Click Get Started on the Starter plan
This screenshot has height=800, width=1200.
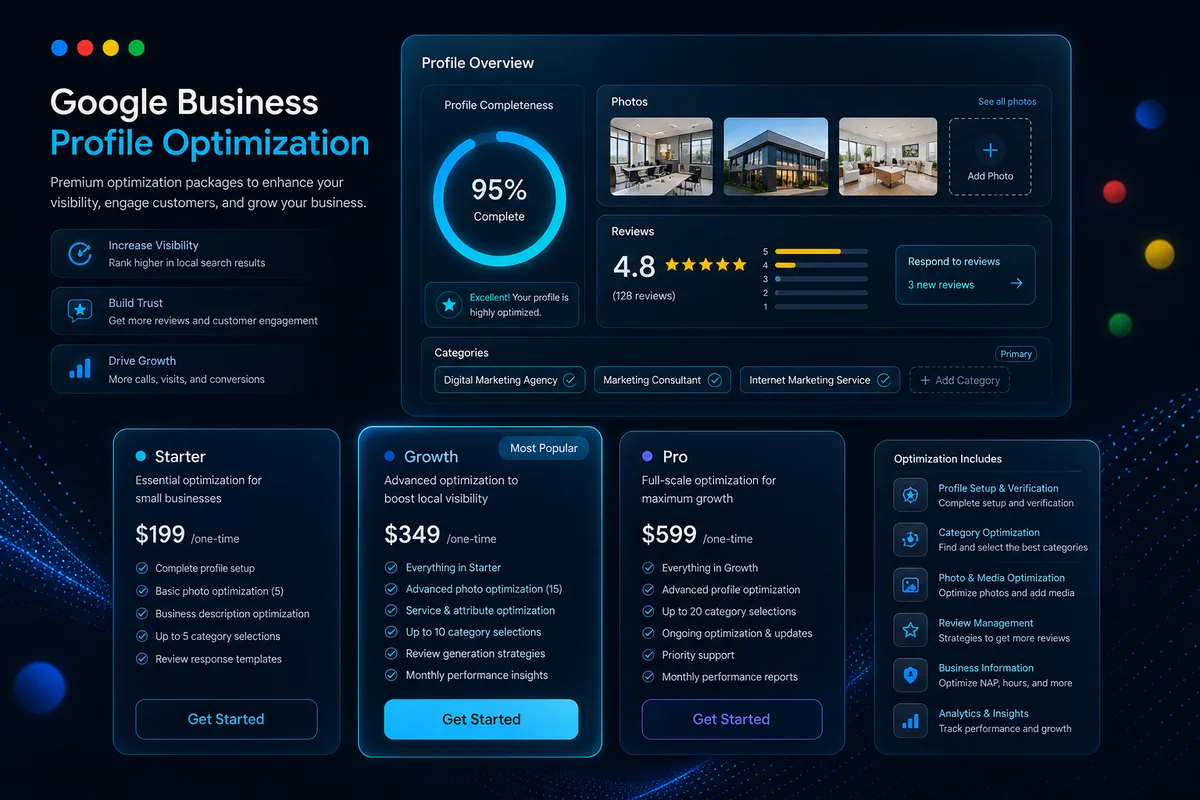[x=226, y=719]
